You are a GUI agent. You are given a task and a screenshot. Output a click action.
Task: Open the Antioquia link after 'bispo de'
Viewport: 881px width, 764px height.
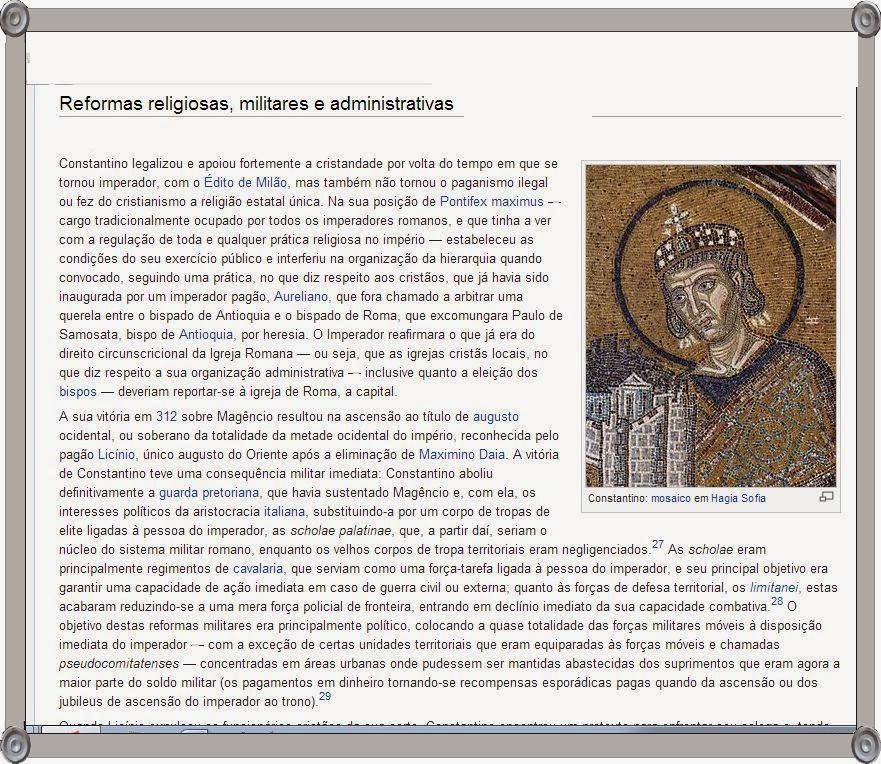tap(206, 335)
